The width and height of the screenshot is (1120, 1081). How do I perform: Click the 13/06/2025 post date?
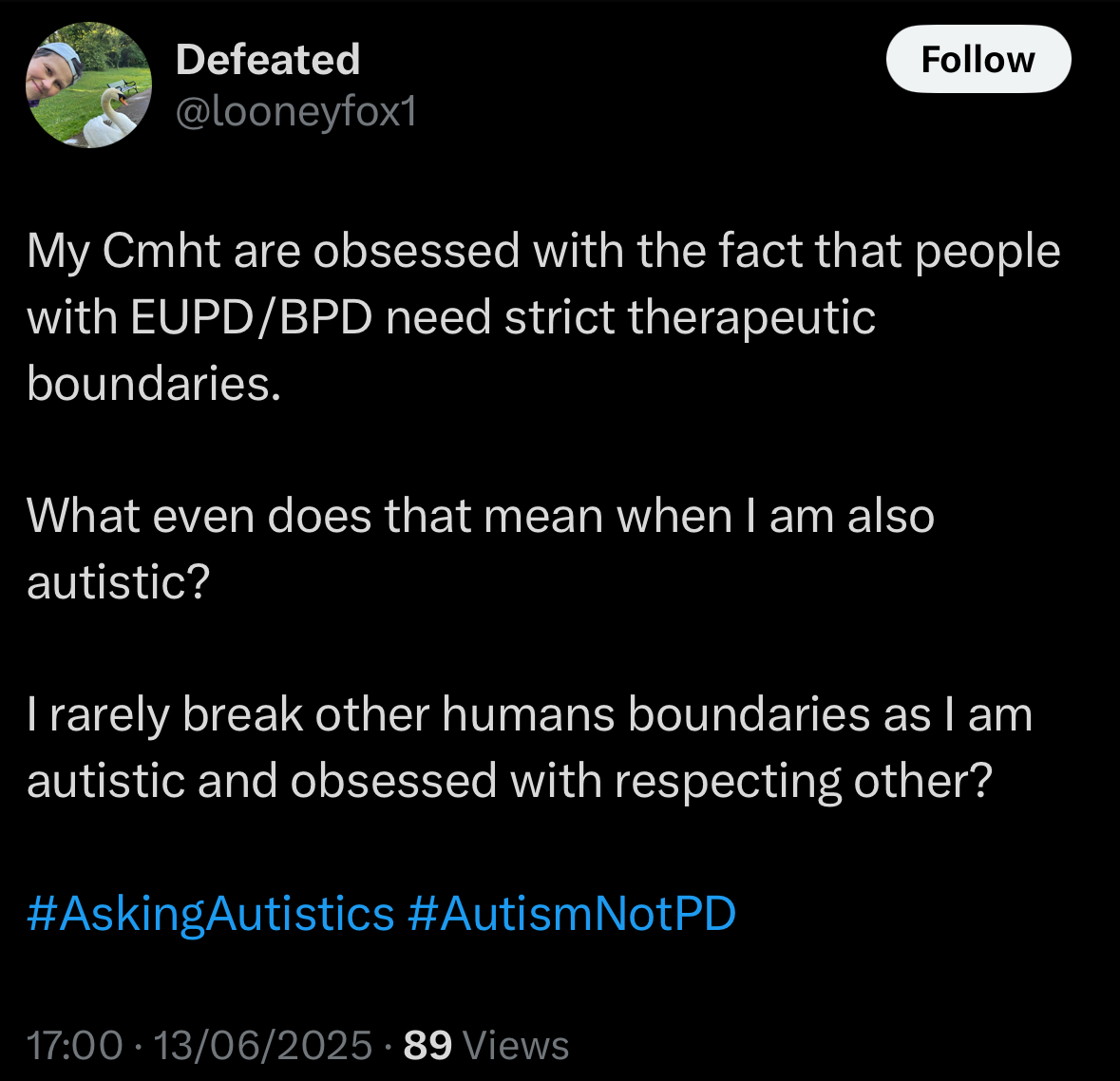[263, 1045]
